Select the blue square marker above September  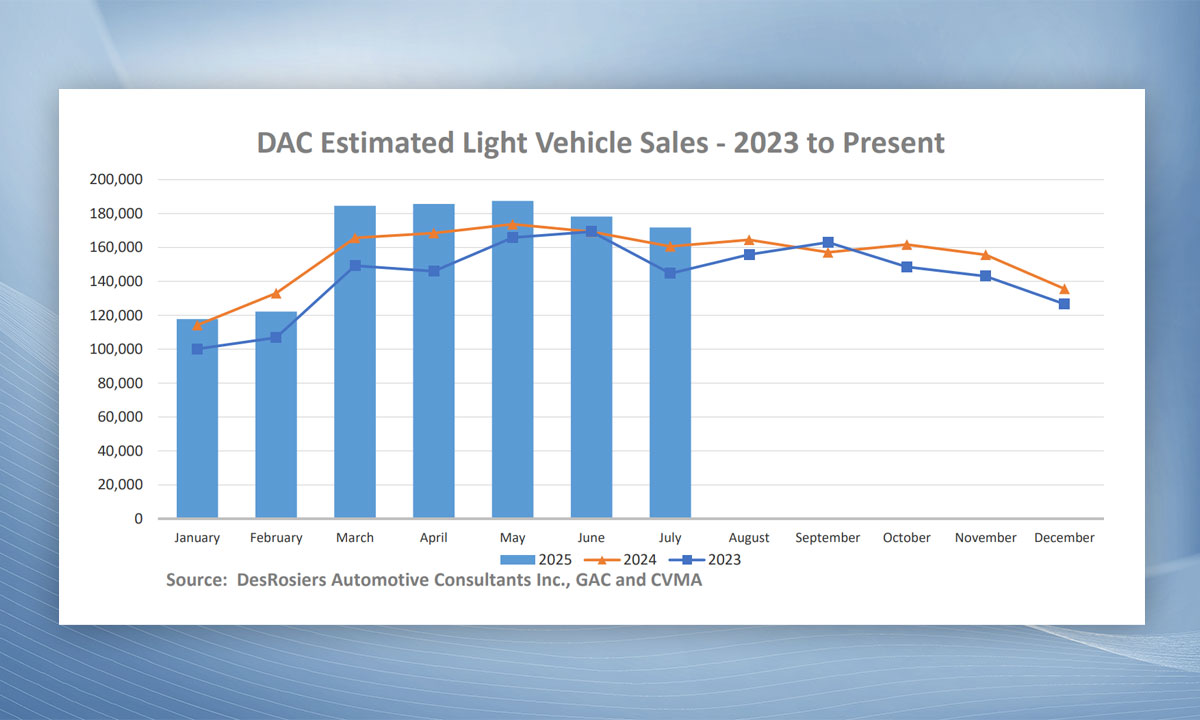coord(828,243)
